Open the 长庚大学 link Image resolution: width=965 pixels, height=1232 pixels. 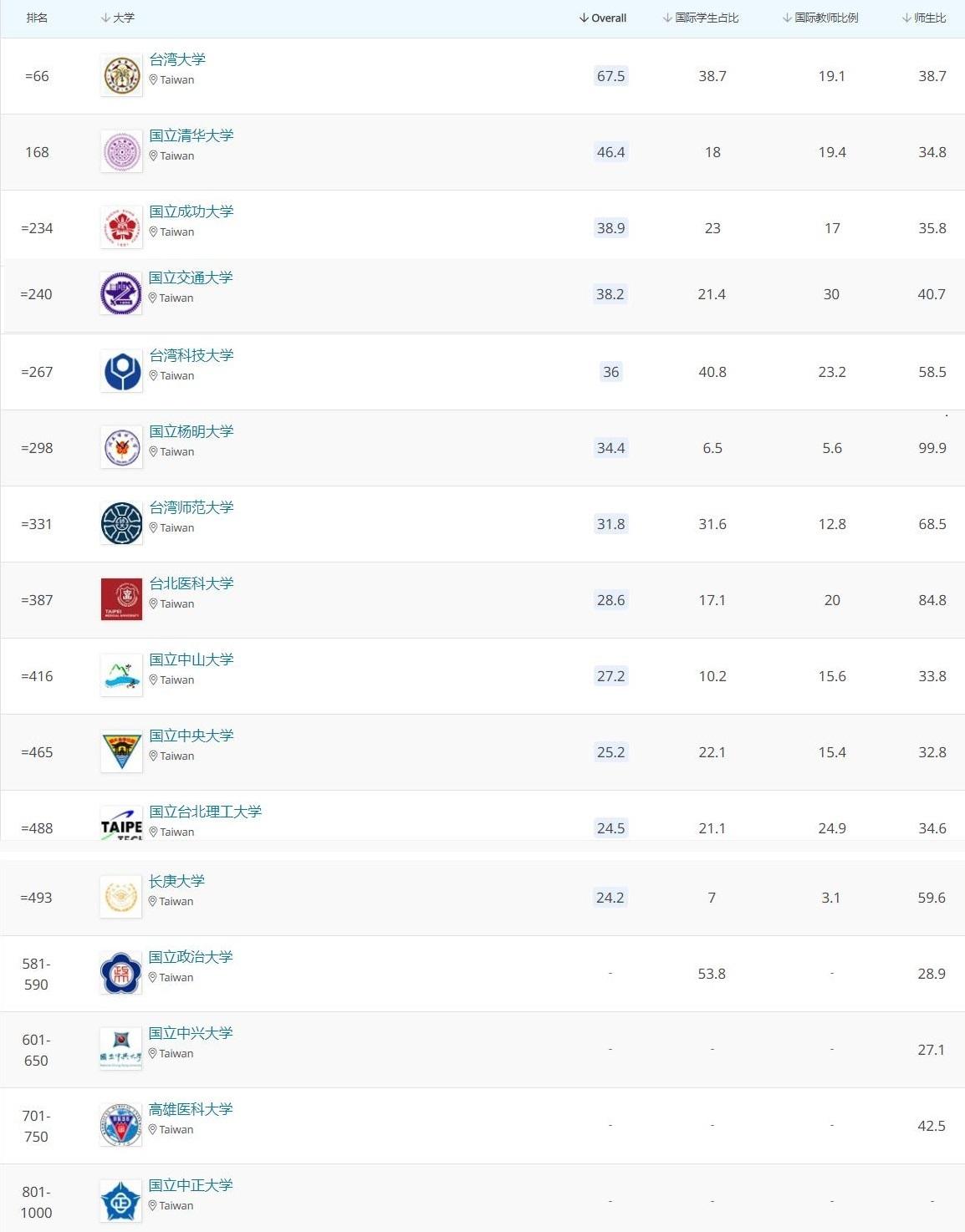coord(176,881)
